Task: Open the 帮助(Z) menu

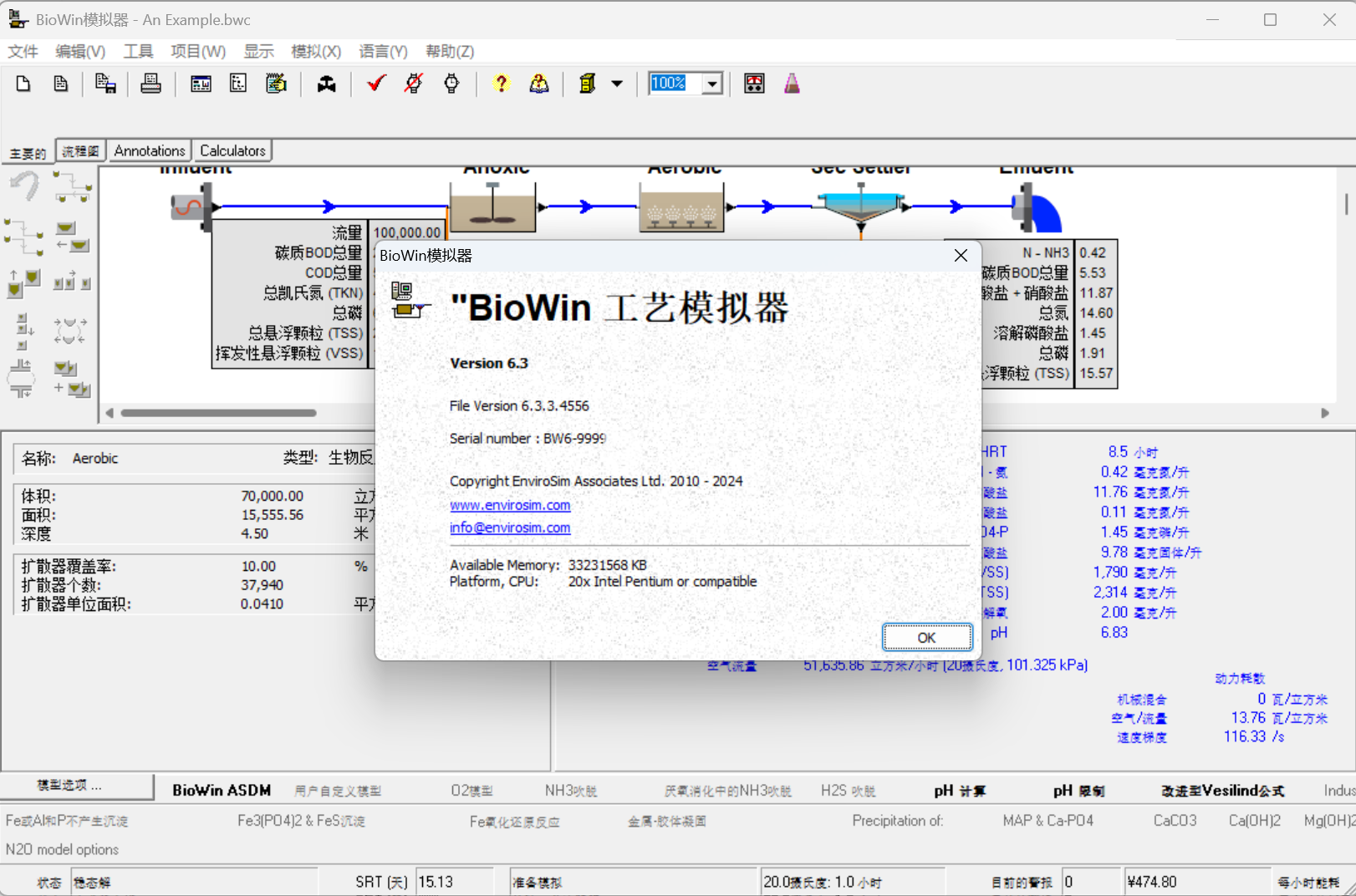Action: pos(450,52)
